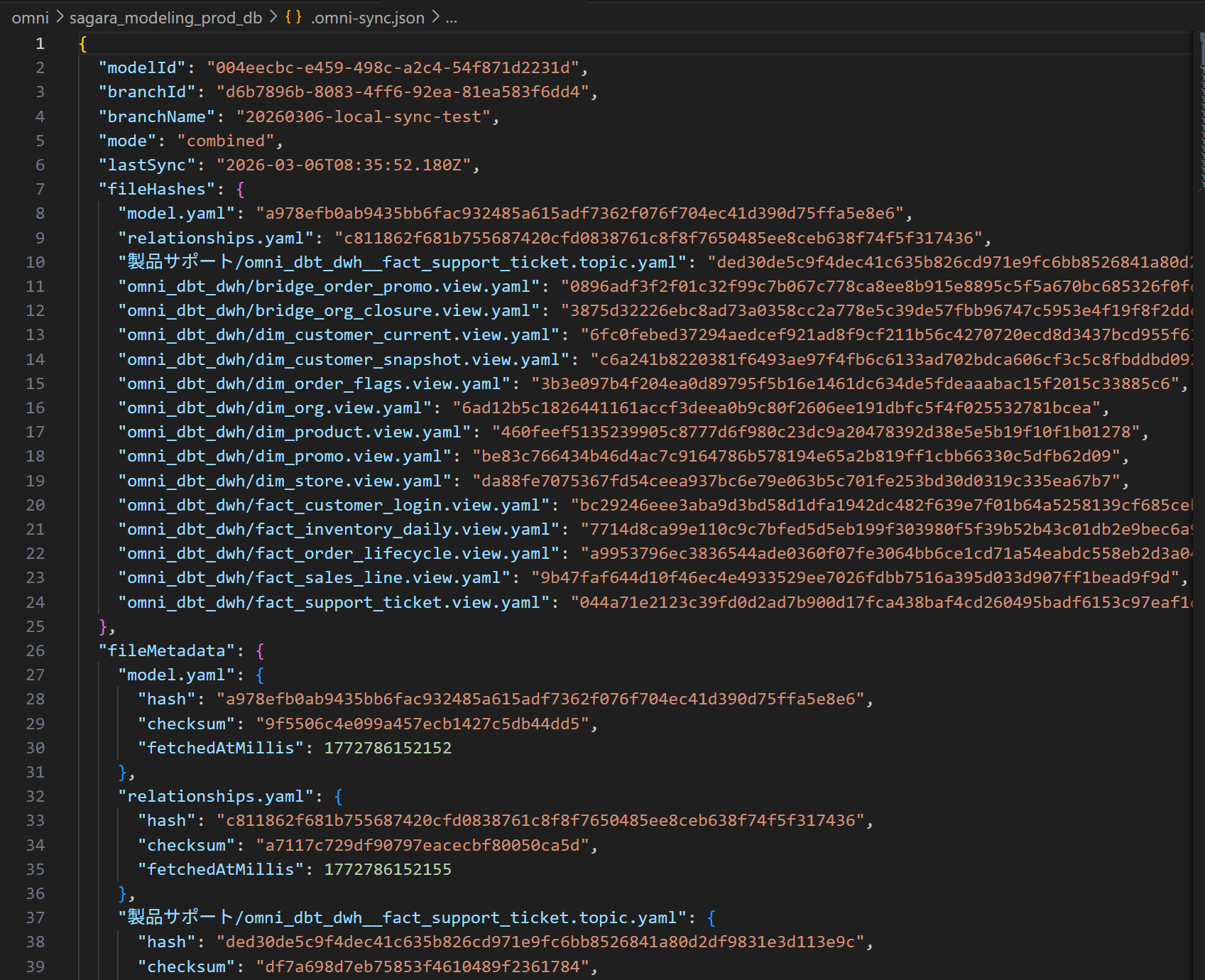Click the hash value for dim_product.view.yaml
1205x980 pixels.
pyautogui.click(x=817, y=432)
